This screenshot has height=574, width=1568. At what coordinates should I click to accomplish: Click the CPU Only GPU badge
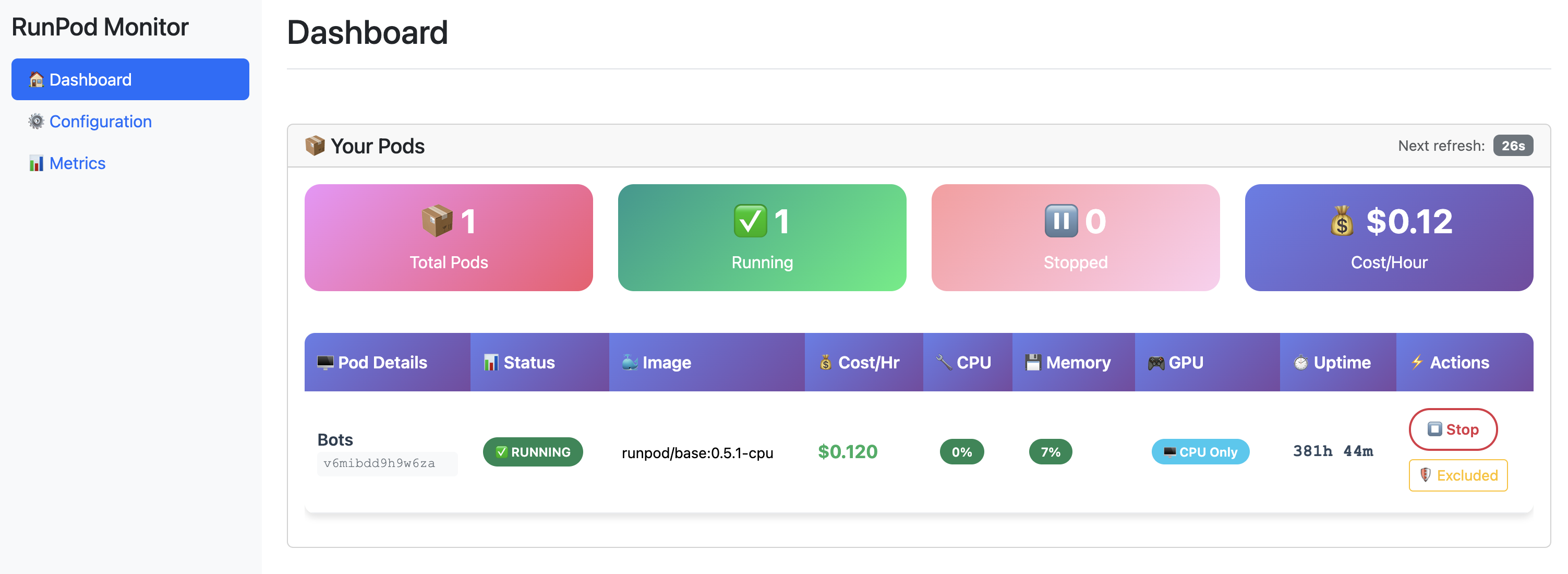[x=1200, y=452]
